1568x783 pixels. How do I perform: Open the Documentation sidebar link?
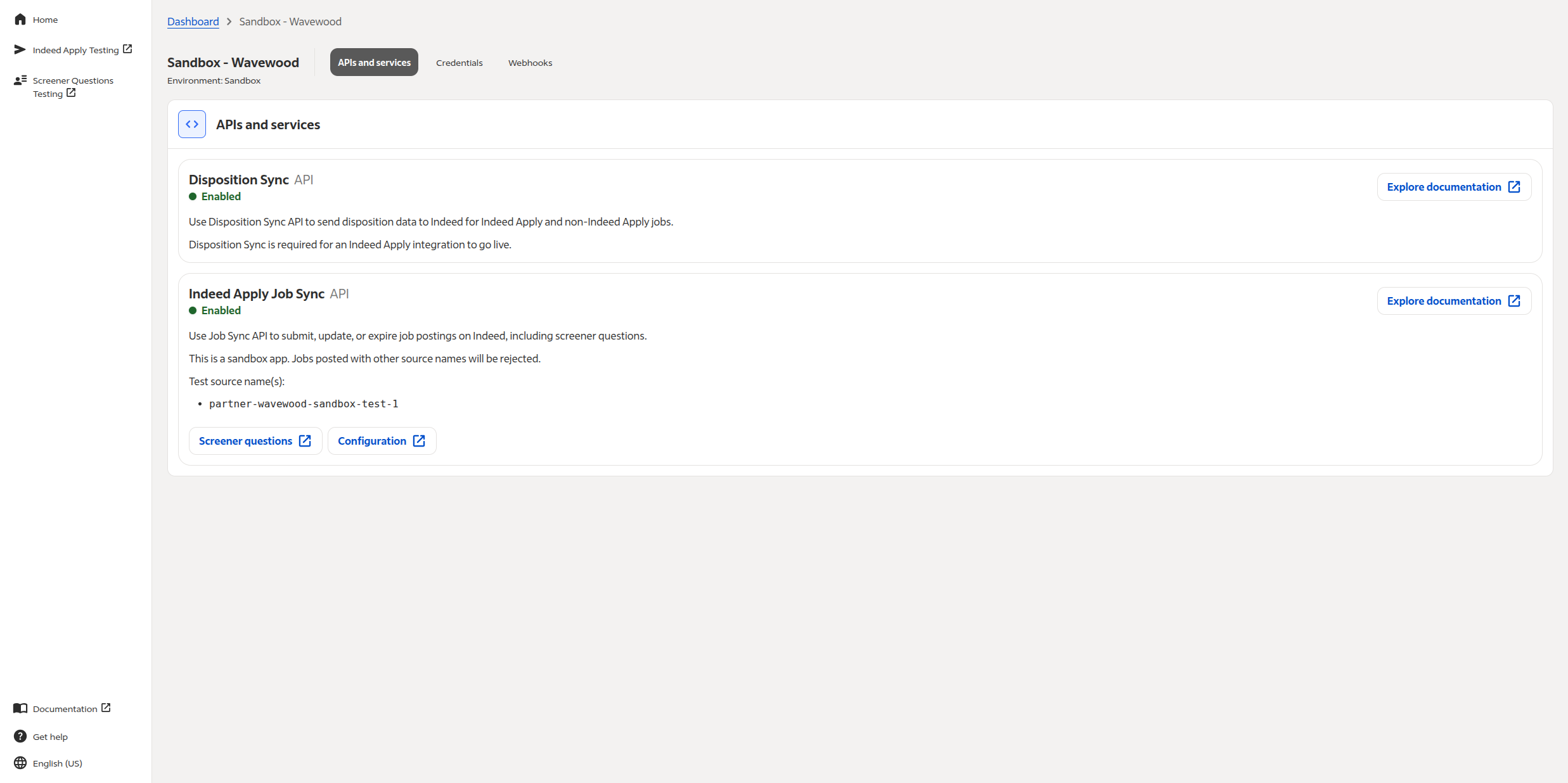pyautogui.click(x=65, y=709)
